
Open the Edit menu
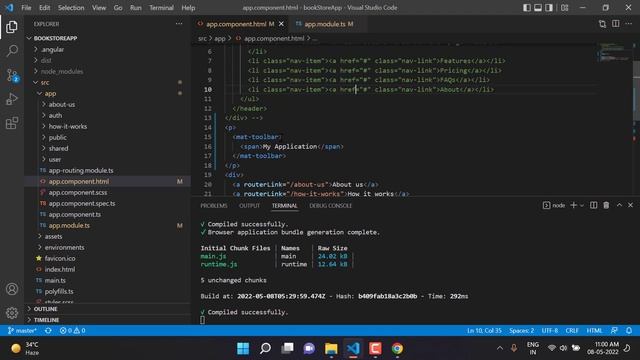tap(44, 8)
